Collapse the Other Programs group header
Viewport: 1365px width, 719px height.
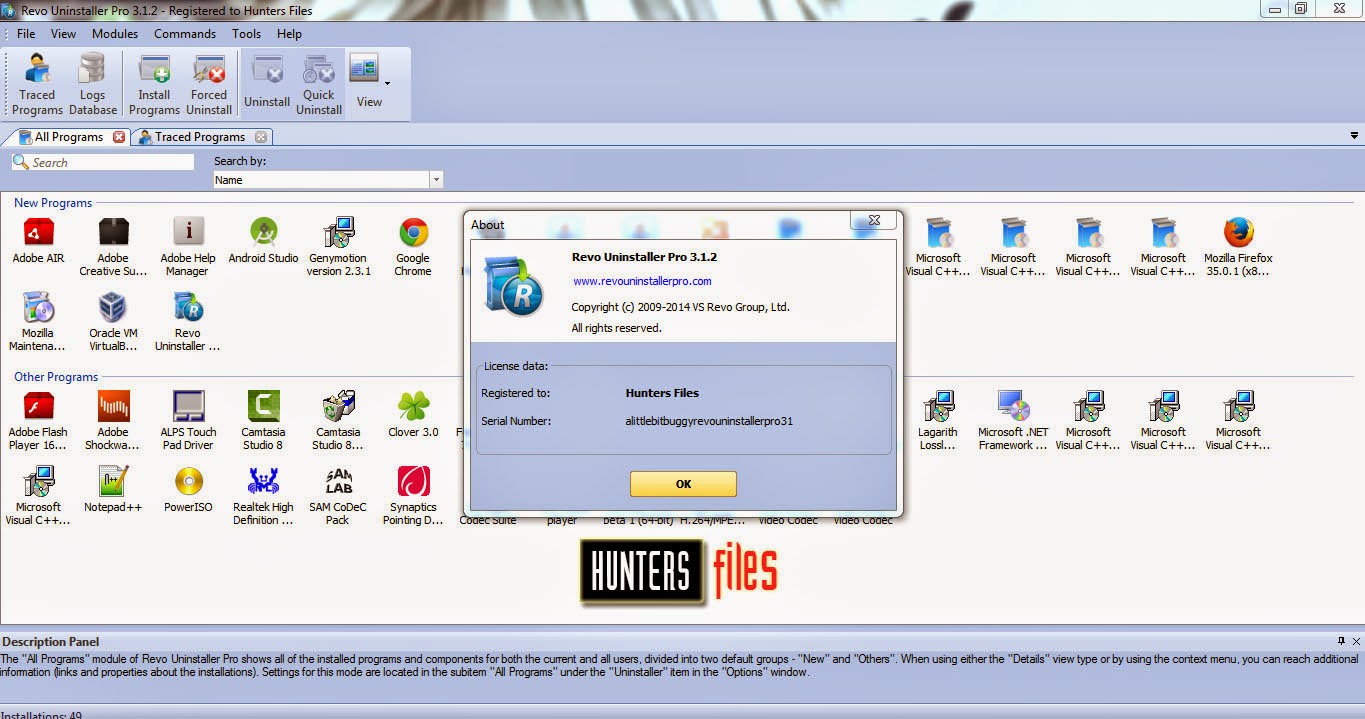(x=56, y=377)
